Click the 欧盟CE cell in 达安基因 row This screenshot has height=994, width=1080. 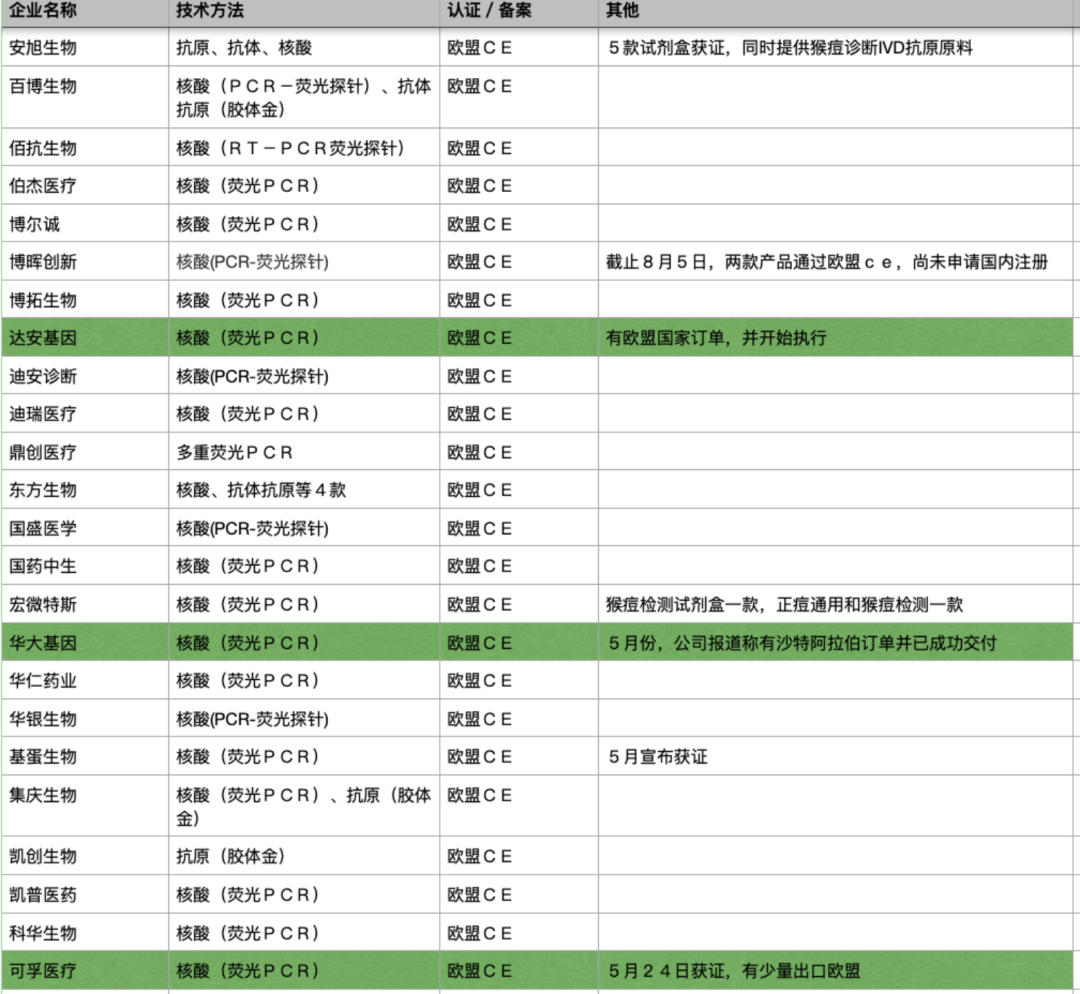pyautogui.click(x=519, y=338)
